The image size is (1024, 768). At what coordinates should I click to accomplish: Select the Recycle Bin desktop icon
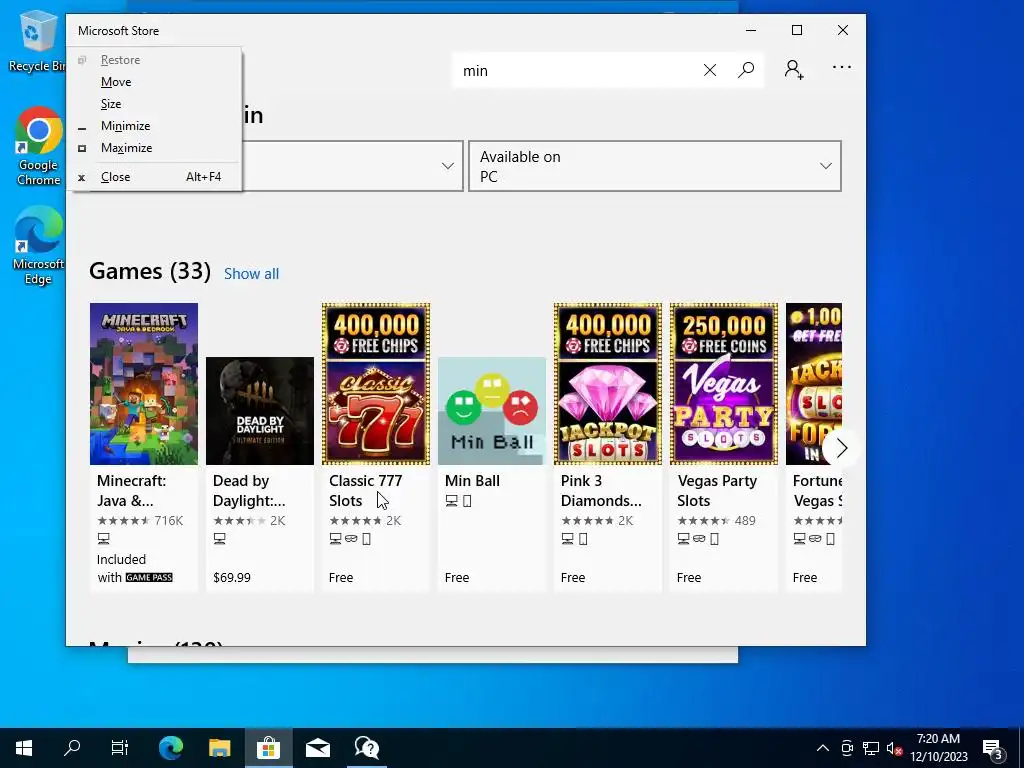click(x=37, y=41)
